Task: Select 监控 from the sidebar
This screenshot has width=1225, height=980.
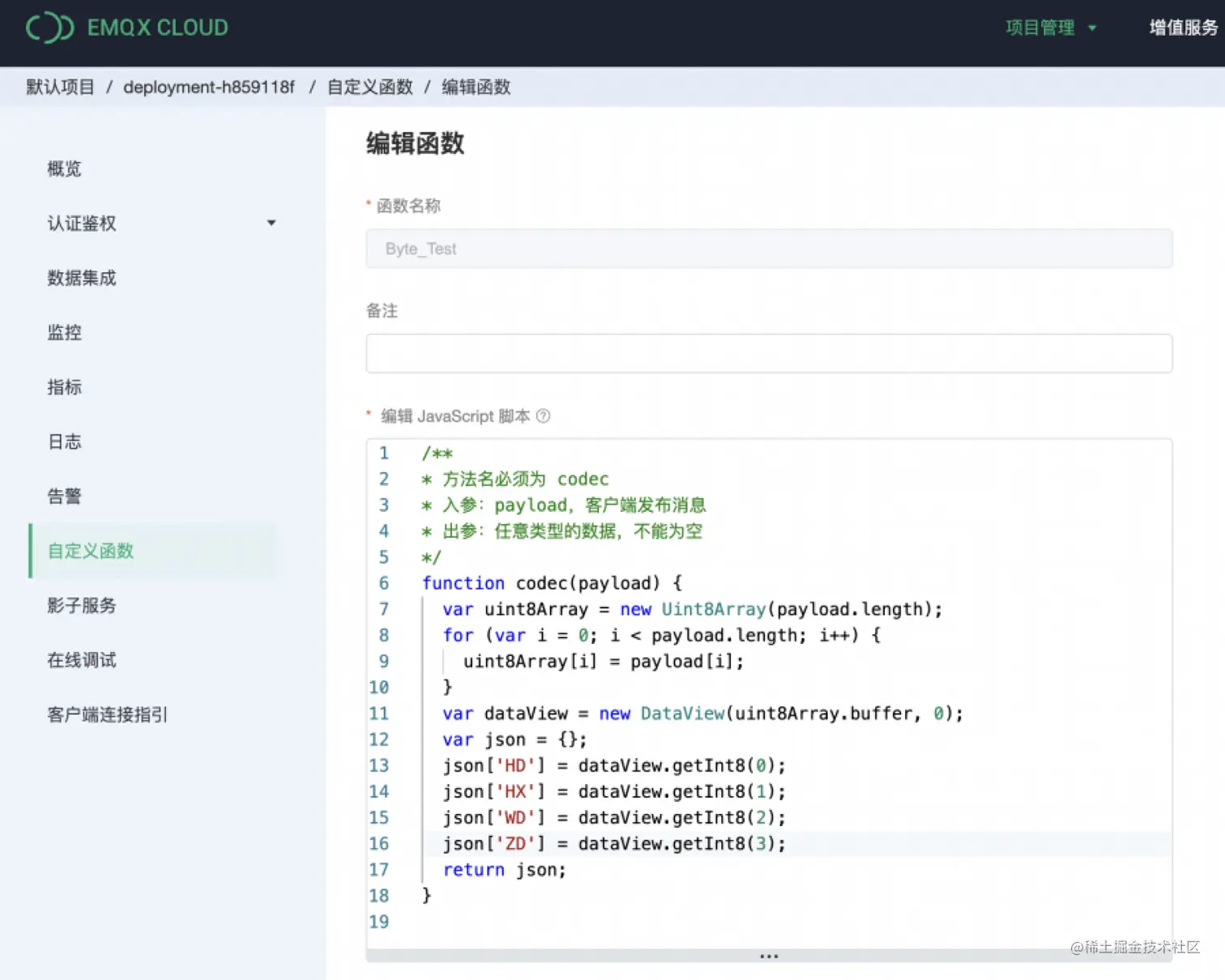Action: point(64,332)
